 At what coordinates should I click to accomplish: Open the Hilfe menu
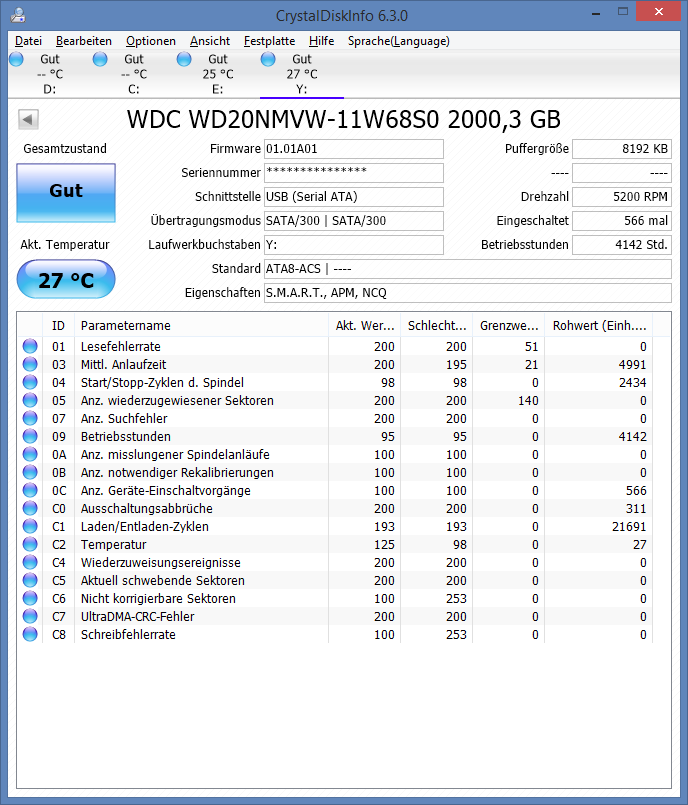pyautogui.click(x=321, y=41)
